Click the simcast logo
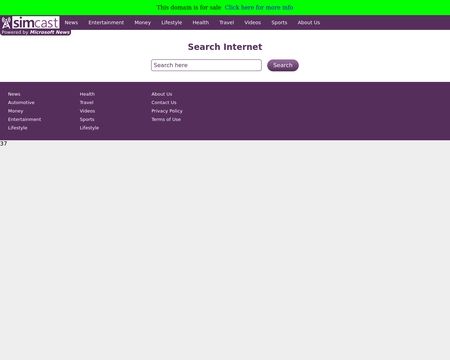Image resolution: width=450 pixels, height=360 pixels. pyautogui.click(x=30, y=23)
